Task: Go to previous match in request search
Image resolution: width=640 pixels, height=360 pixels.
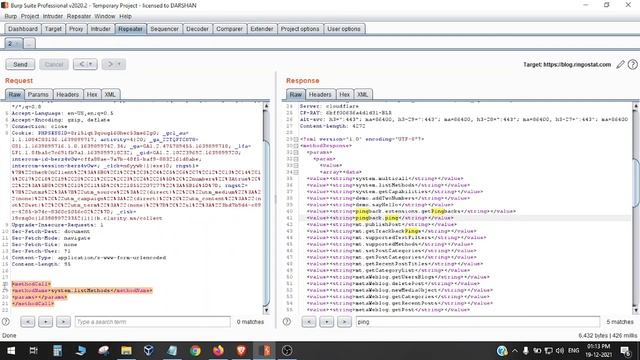Action: (28, 322)
